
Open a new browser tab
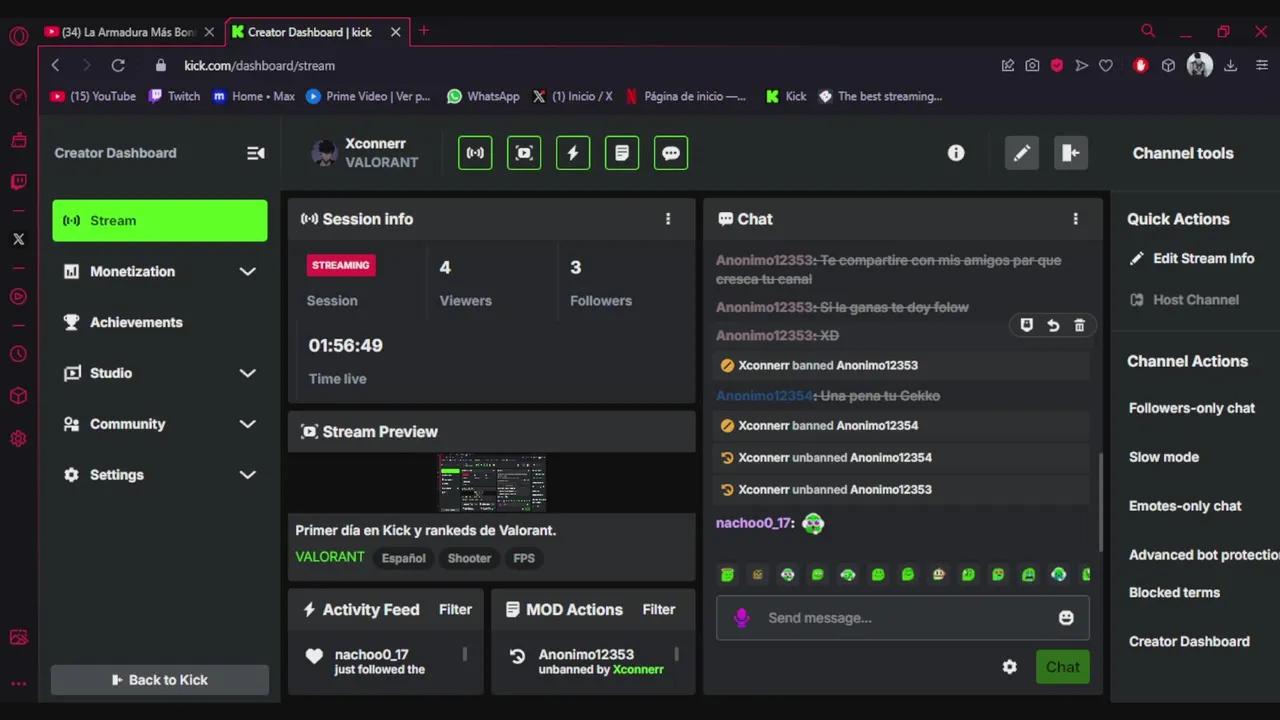click(x=424, y=31)
